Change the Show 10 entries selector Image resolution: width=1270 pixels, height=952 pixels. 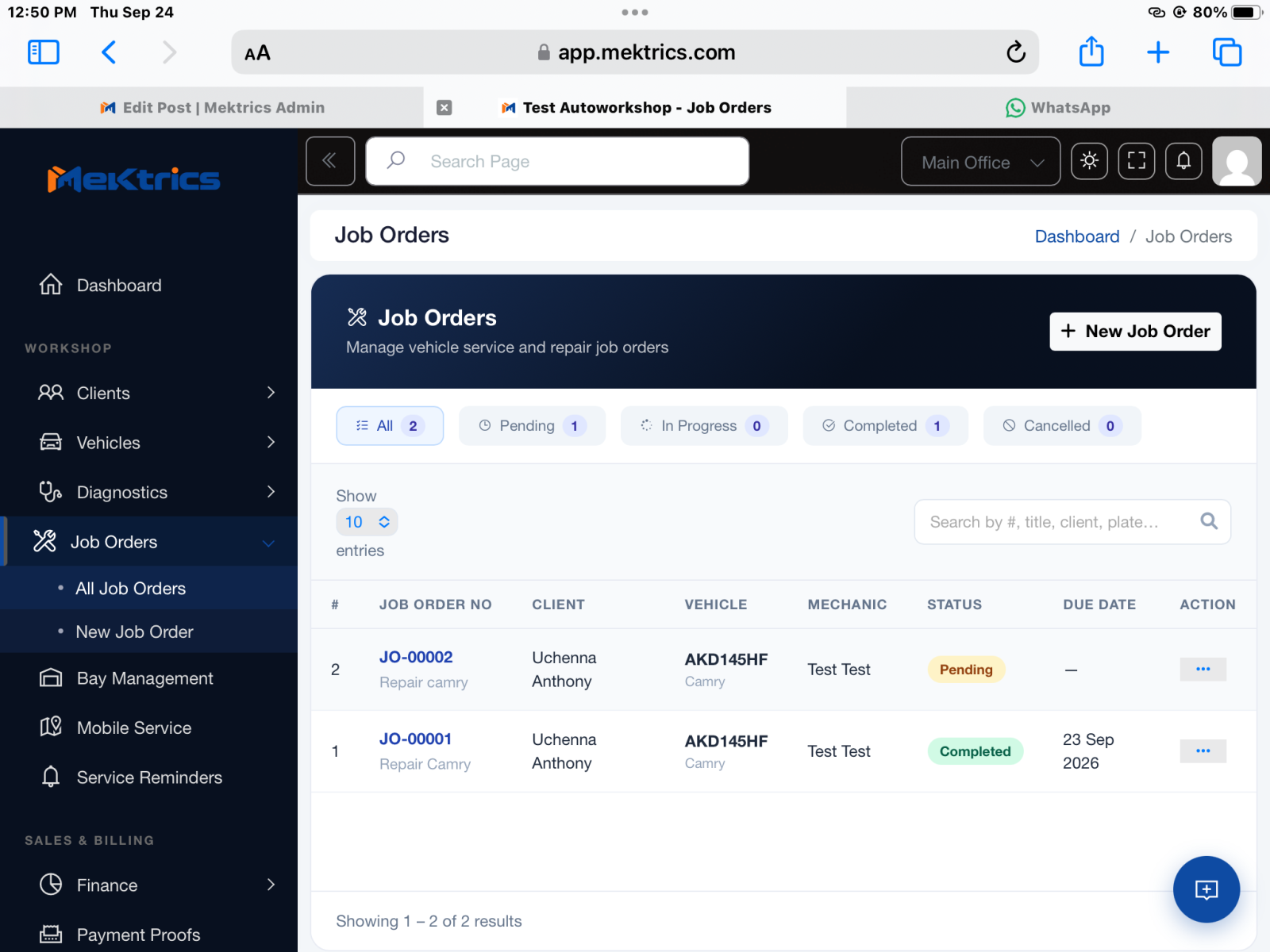pos(367,522)
